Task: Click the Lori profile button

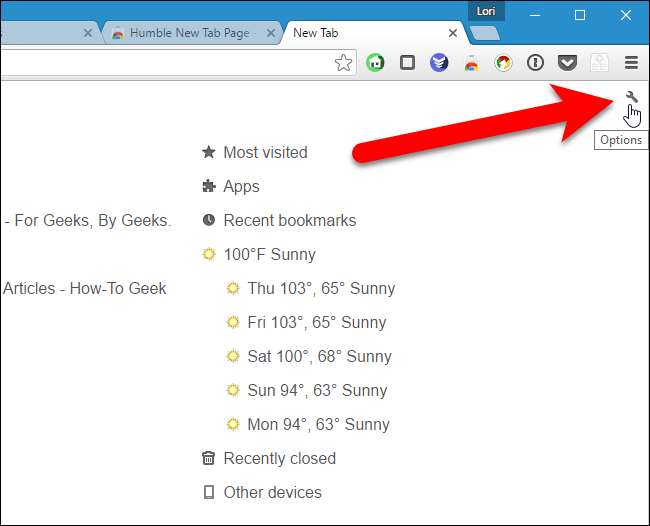Action: tap(487, 11)
